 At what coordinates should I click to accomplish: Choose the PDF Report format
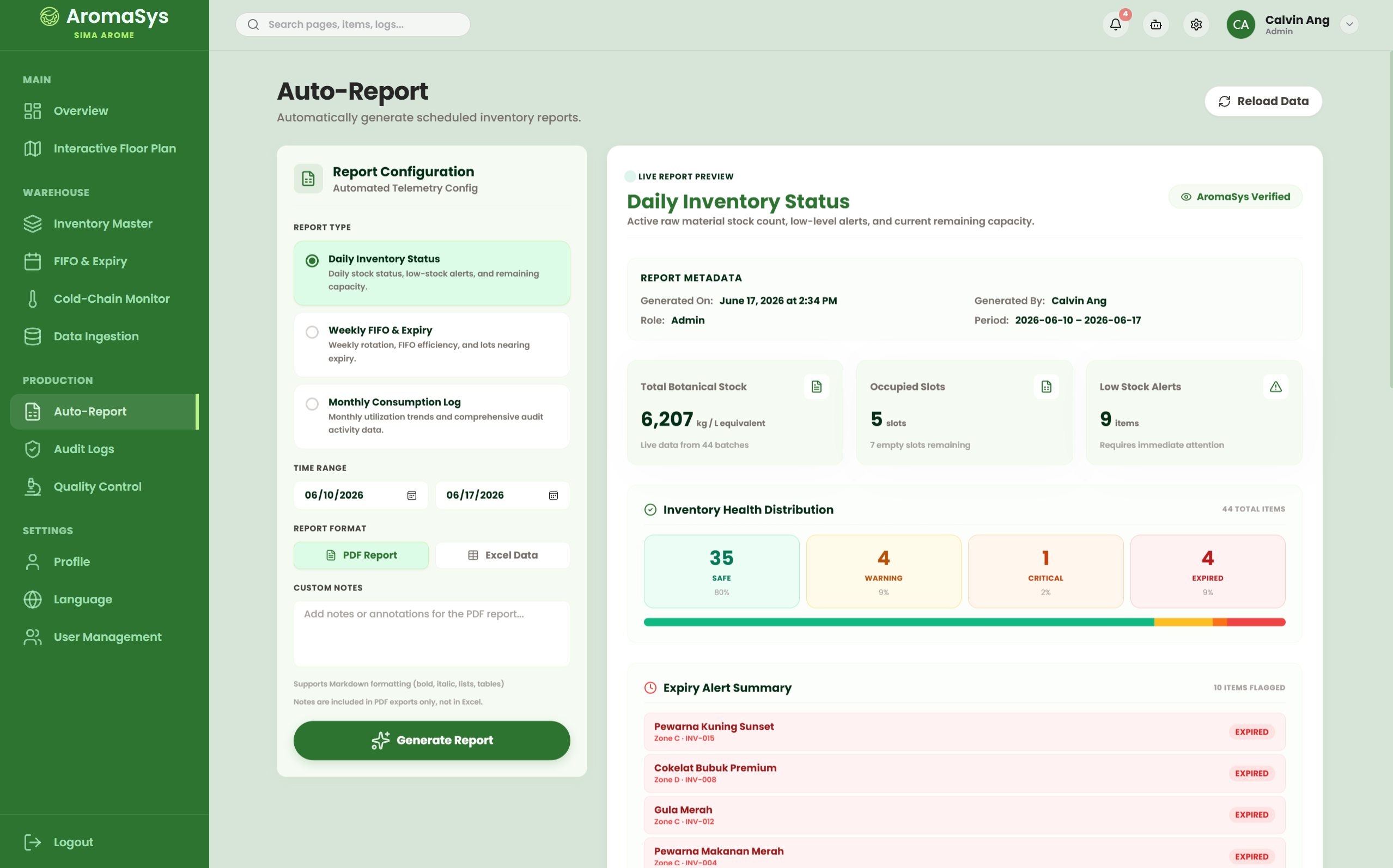click(x=361, y=555)
